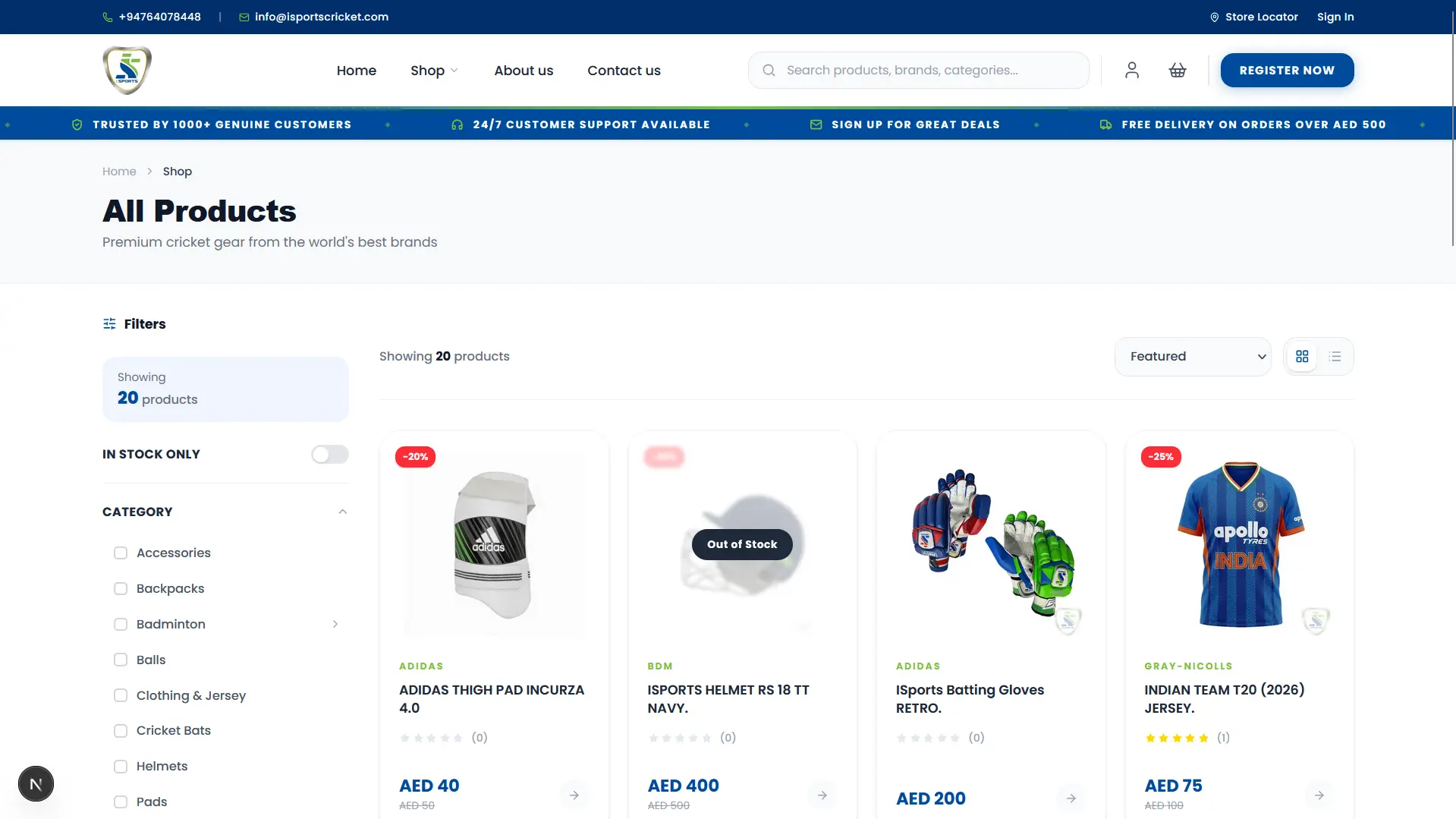
Task: Click the arrow on Batting Gloves Retro card
Action: [x=1071, y=798]
